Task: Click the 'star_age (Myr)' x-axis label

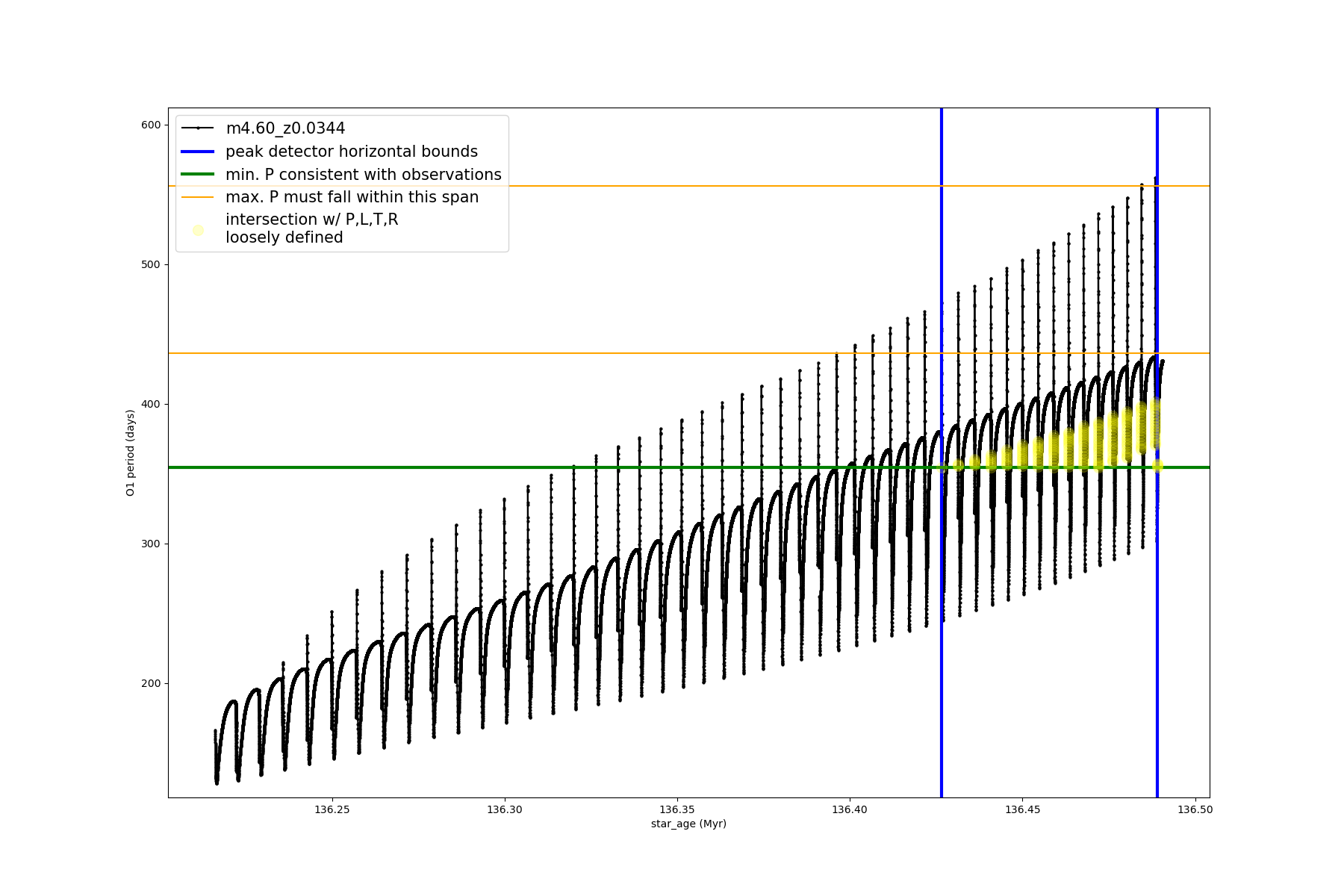Action: (688, 824)
